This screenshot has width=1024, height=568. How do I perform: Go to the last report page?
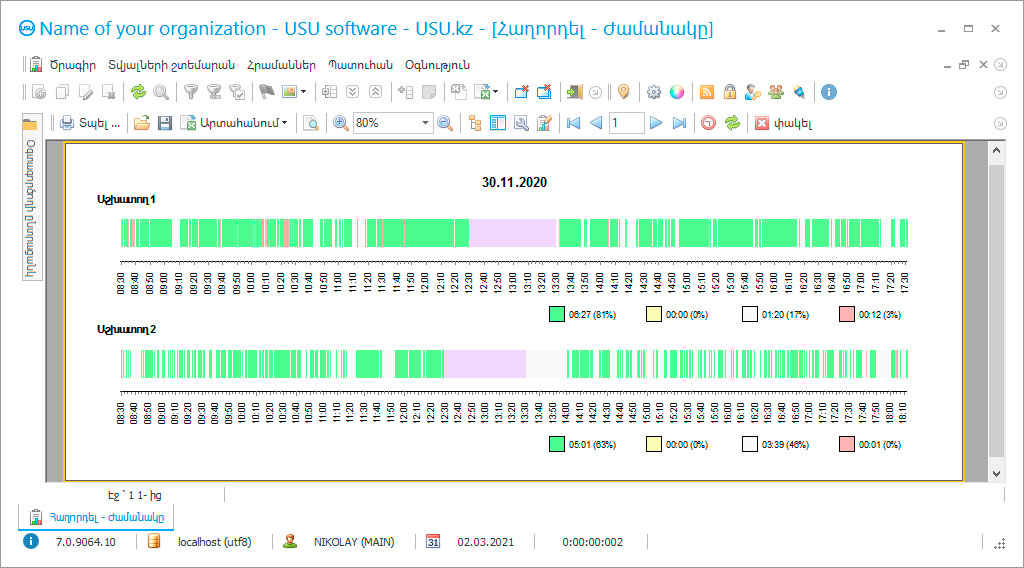679,123
